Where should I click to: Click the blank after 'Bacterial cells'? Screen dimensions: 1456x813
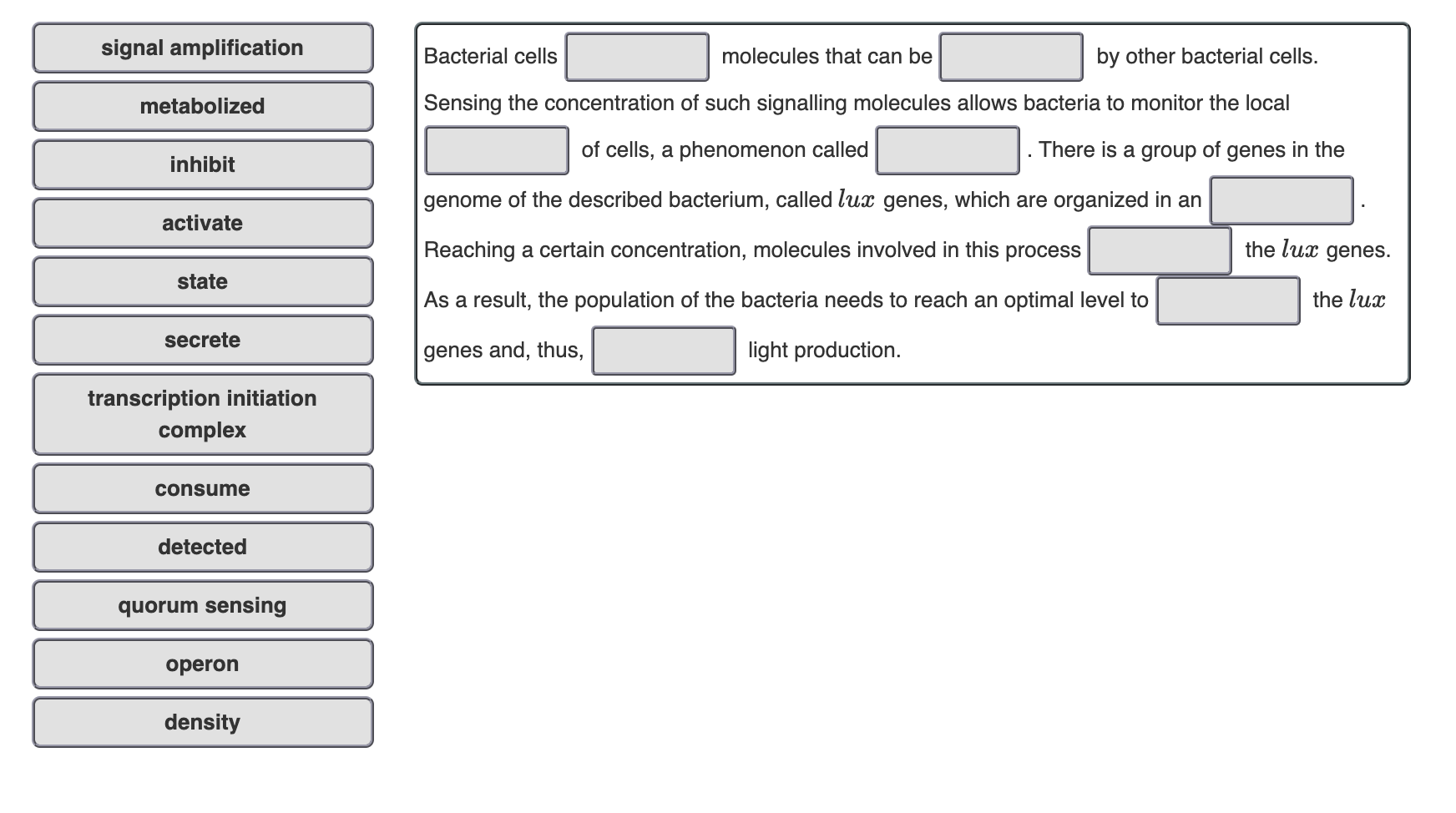click(x=636, y=57)
